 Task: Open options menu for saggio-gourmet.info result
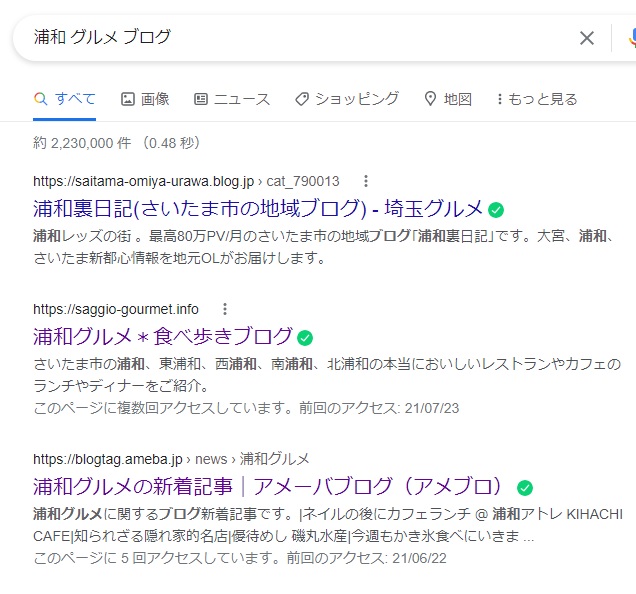point(225,309)
